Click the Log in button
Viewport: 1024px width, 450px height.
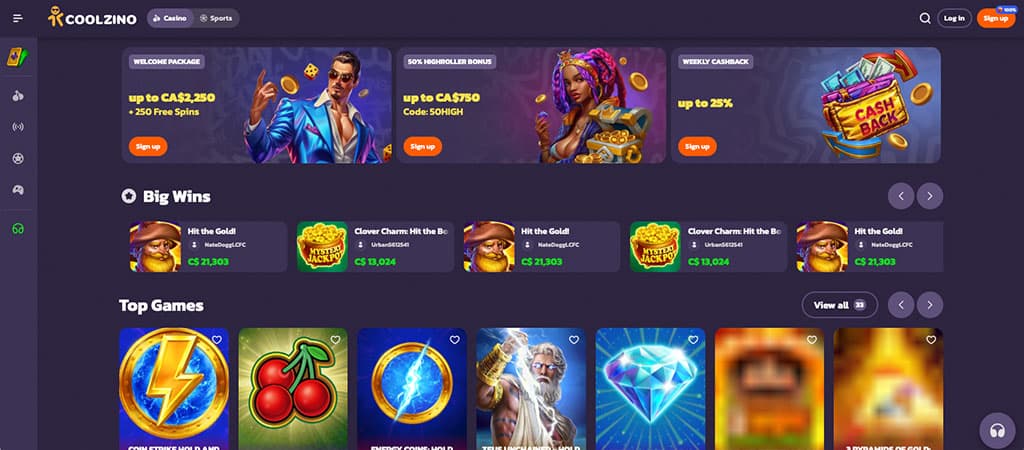point(954,18)
